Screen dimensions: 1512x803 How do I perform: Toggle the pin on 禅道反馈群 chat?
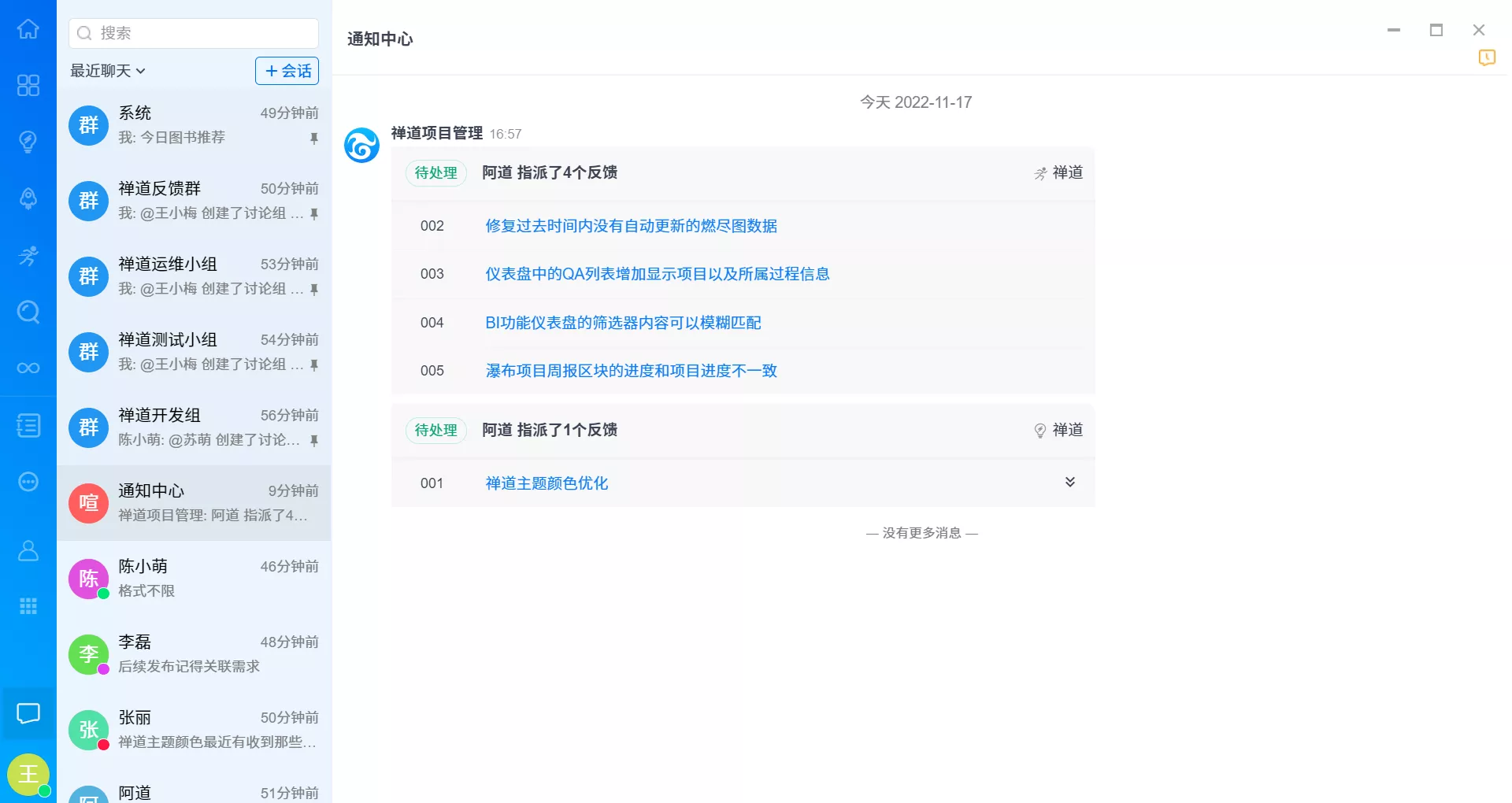click(x=313, y=214)
